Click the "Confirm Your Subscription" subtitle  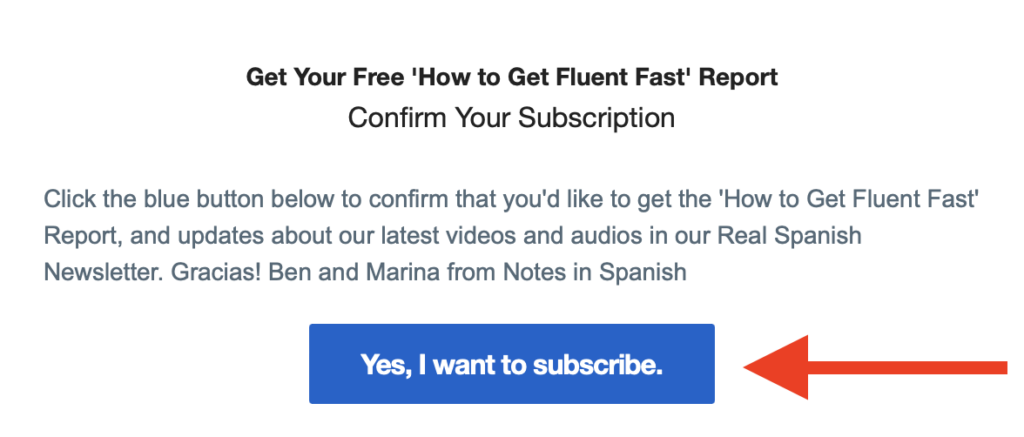tap(511, 119)
